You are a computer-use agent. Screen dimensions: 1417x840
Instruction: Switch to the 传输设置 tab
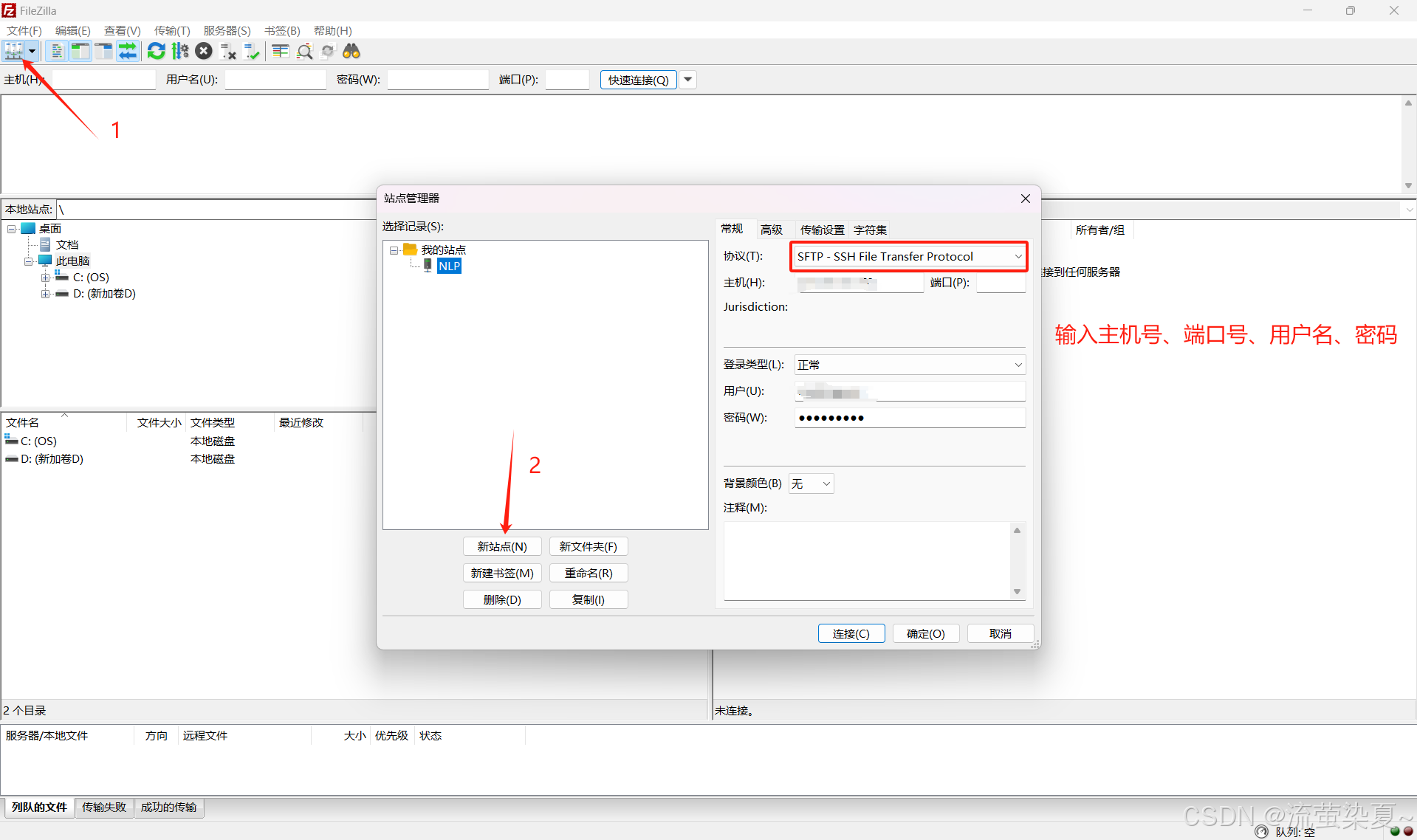(822, 230)
